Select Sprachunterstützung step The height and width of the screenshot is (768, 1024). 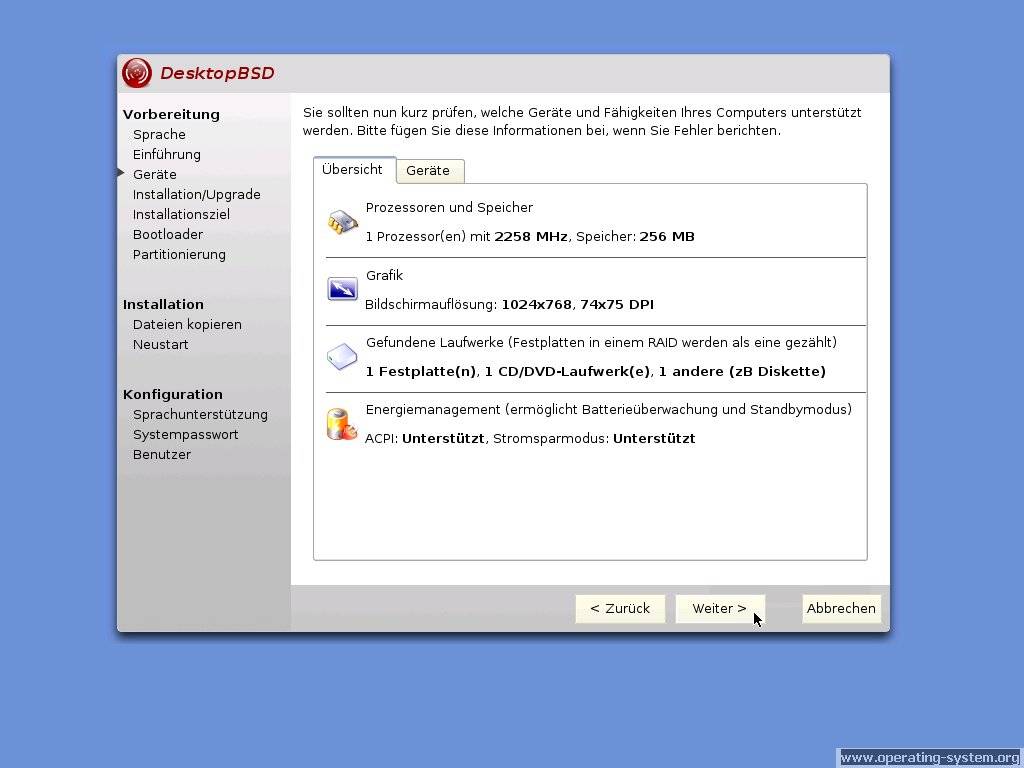click(200, 415)
